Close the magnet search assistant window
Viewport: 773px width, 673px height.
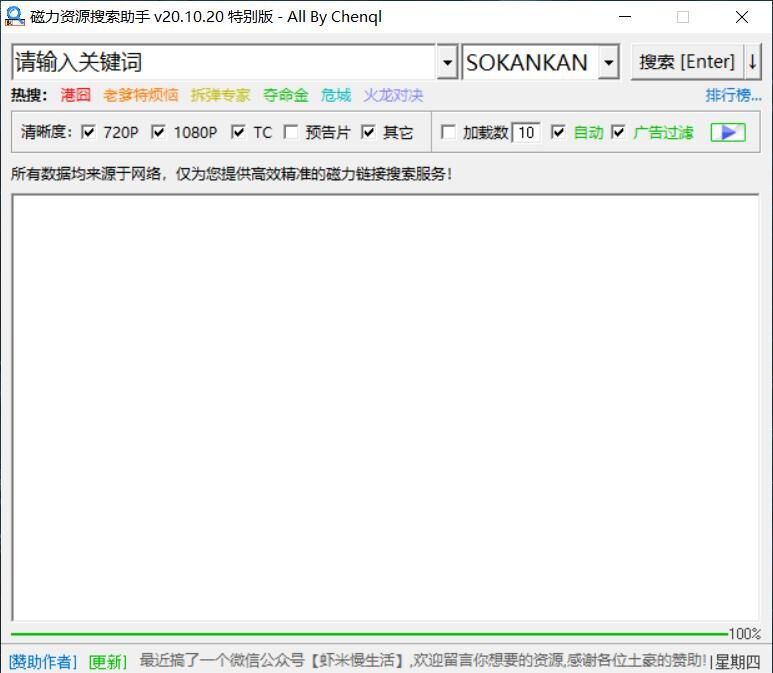tap(742, 17)
